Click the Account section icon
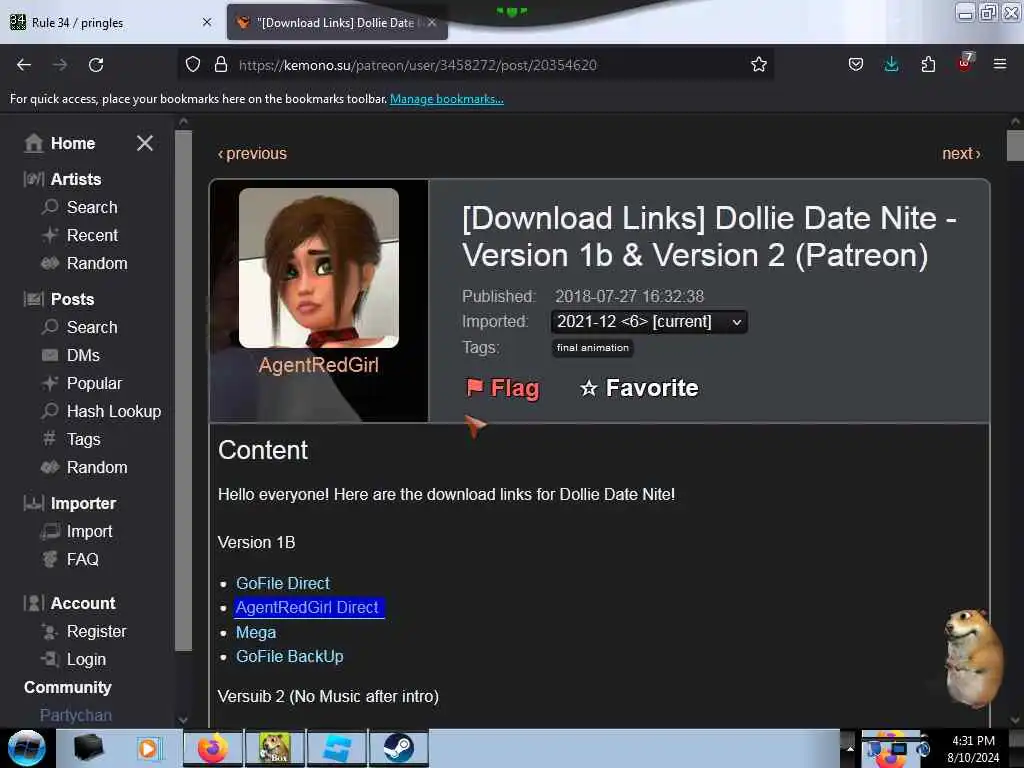1024x768 pixels. coord(34,603)
